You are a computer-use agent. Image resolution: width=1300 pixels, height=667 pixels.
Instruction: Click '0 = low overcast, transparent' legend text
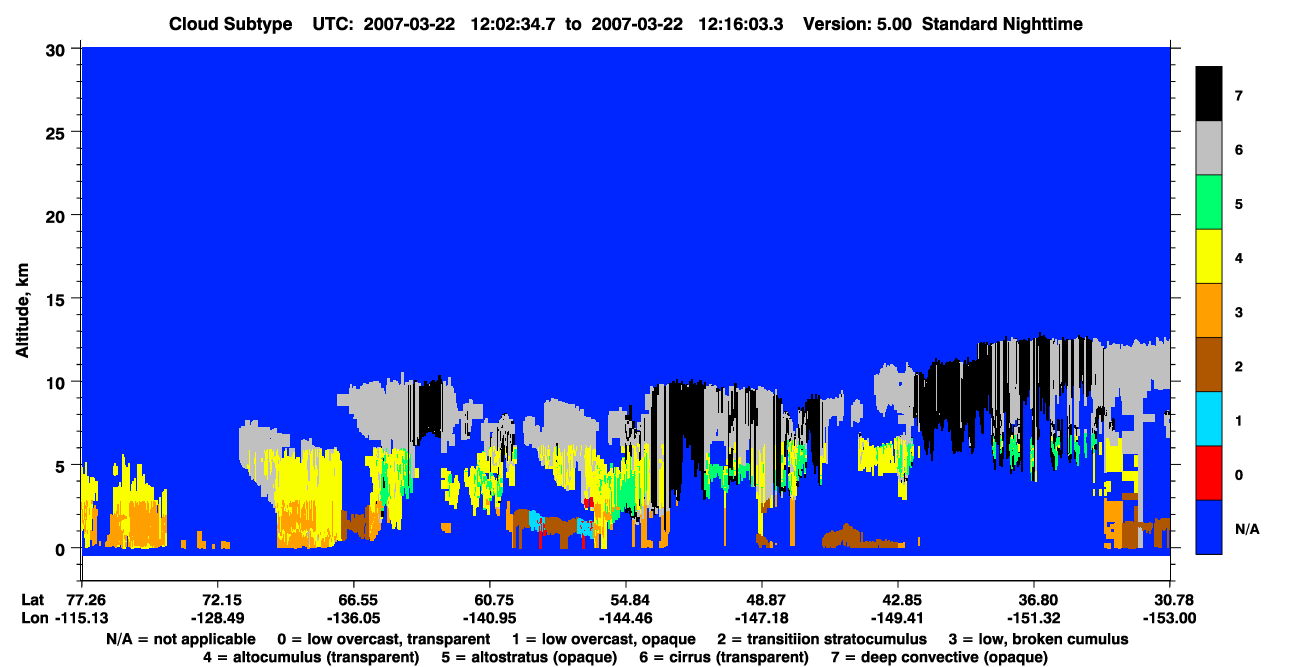tap(383, 638)
